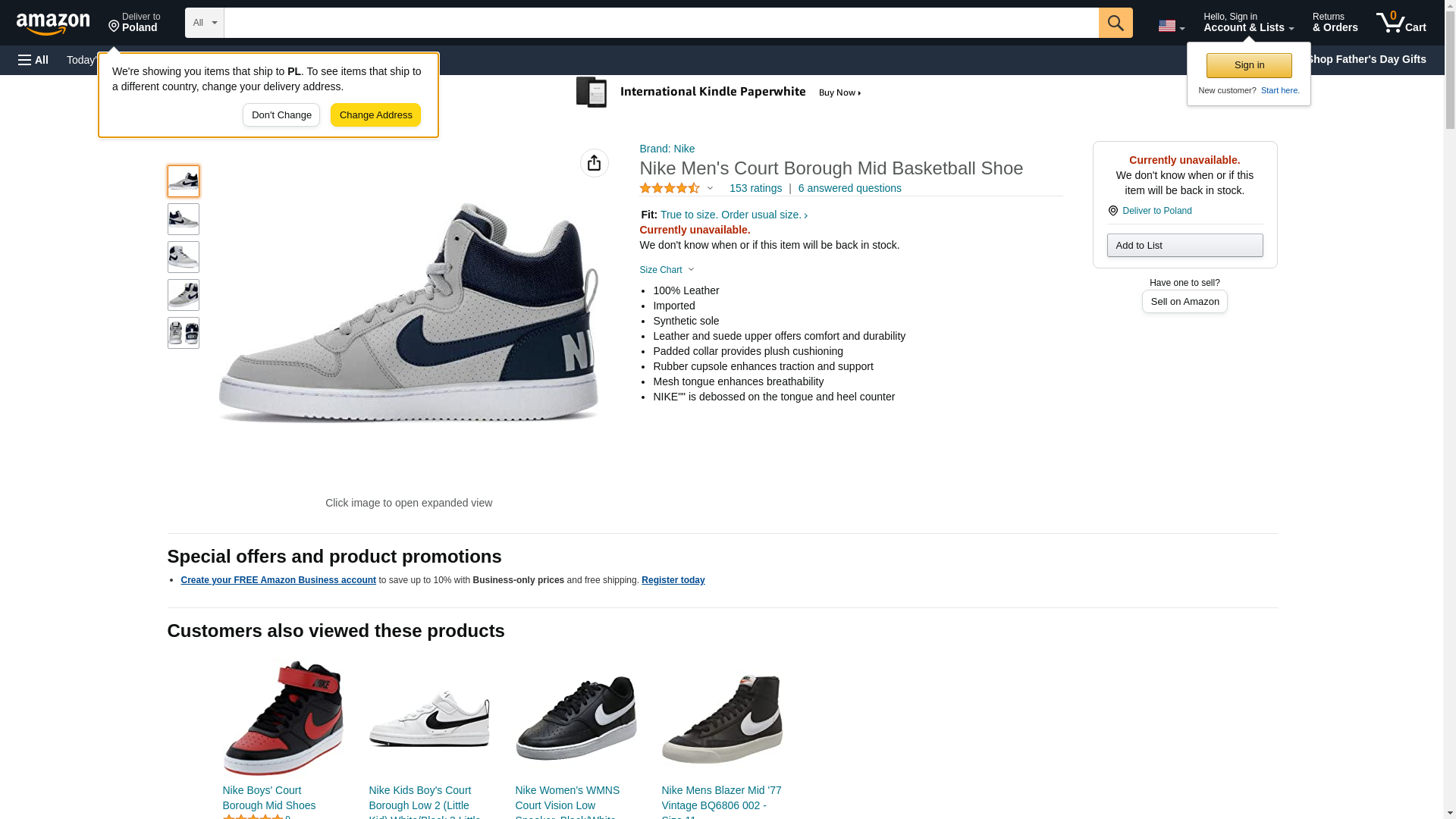The height and width of the screenshot is (819, 1456).
Task: Click the magnifying glass search button
Action: click(1115, 23)
